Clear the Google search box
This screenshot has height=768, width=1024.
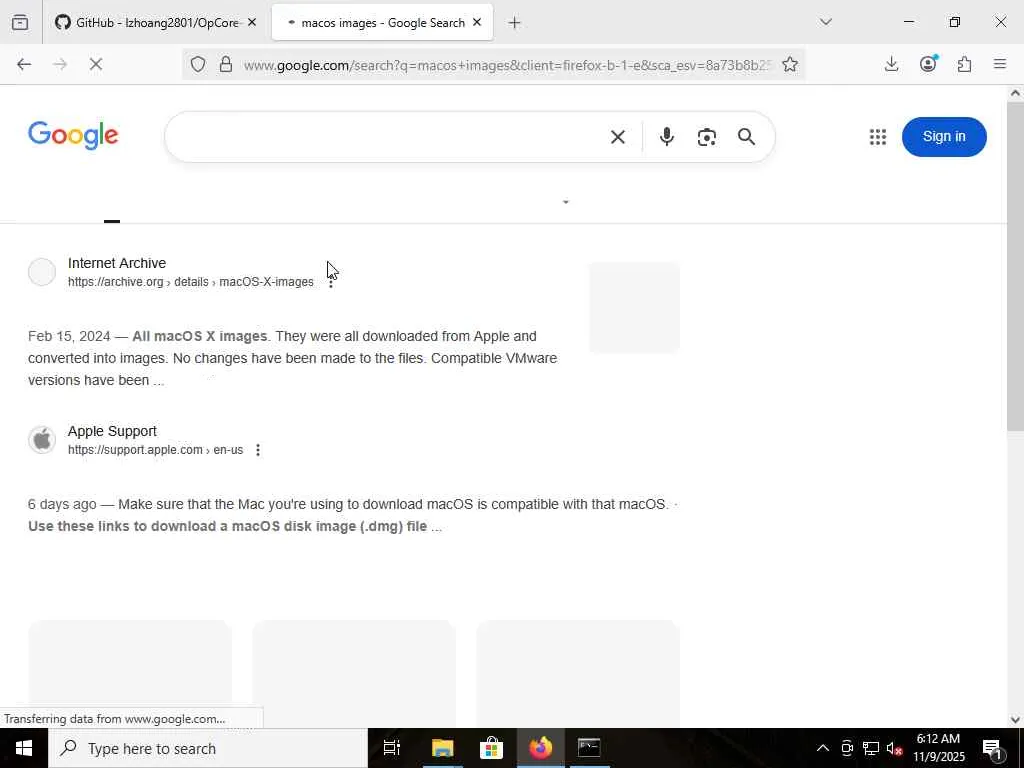point(617,137)
